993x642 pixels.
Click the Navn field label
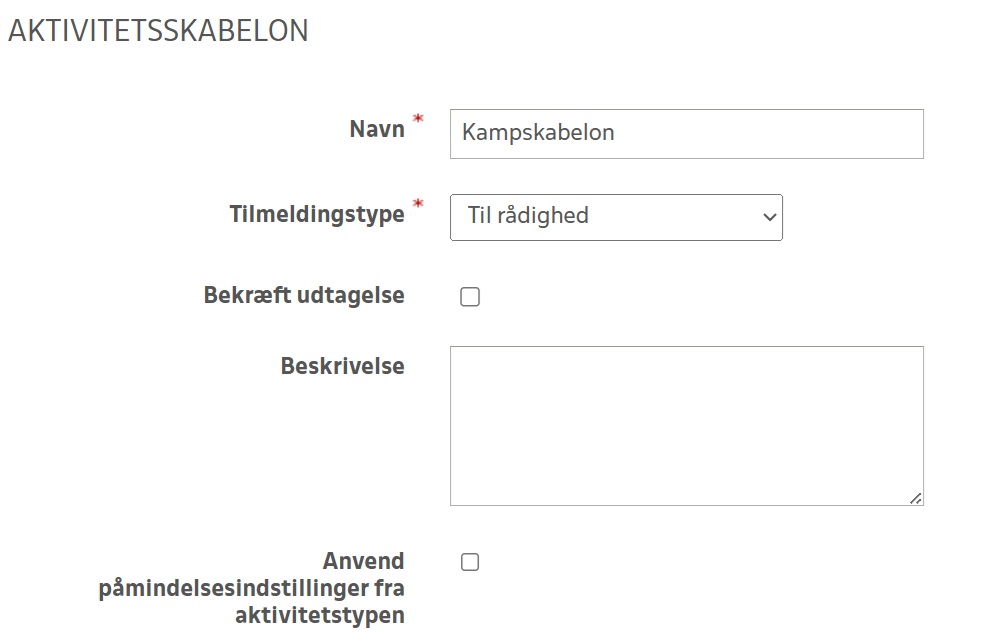[x=377, y=129]
